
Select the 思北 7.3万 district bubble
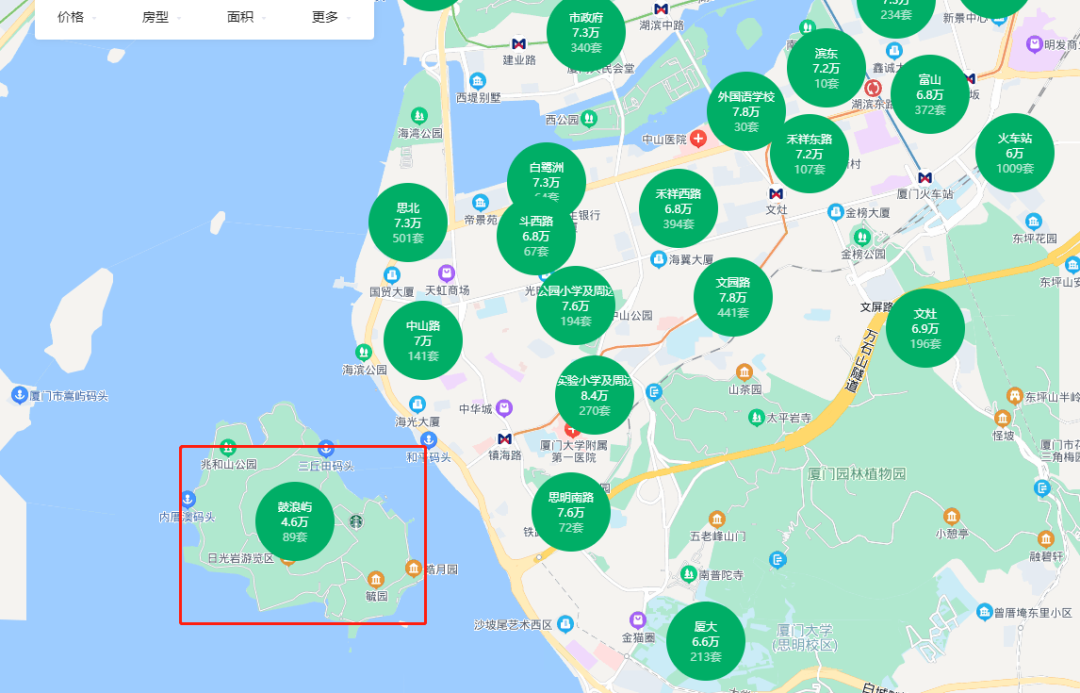tap(408, 223)
